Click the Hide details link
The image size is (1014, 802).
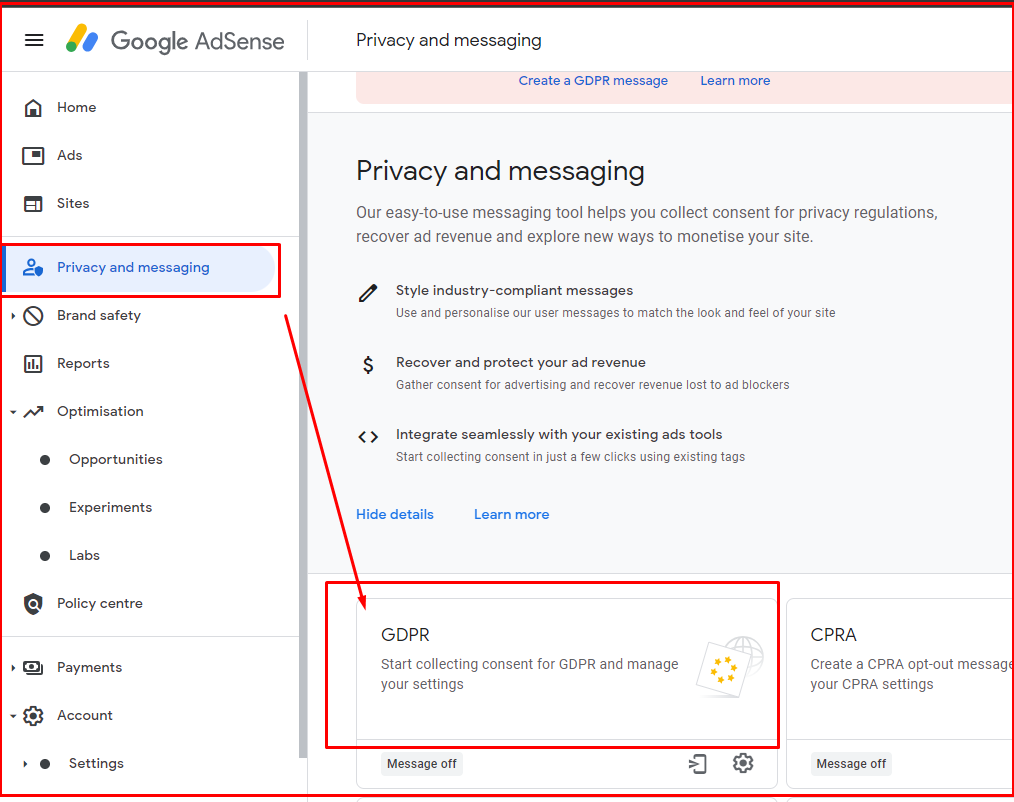(x=395, y=515)
